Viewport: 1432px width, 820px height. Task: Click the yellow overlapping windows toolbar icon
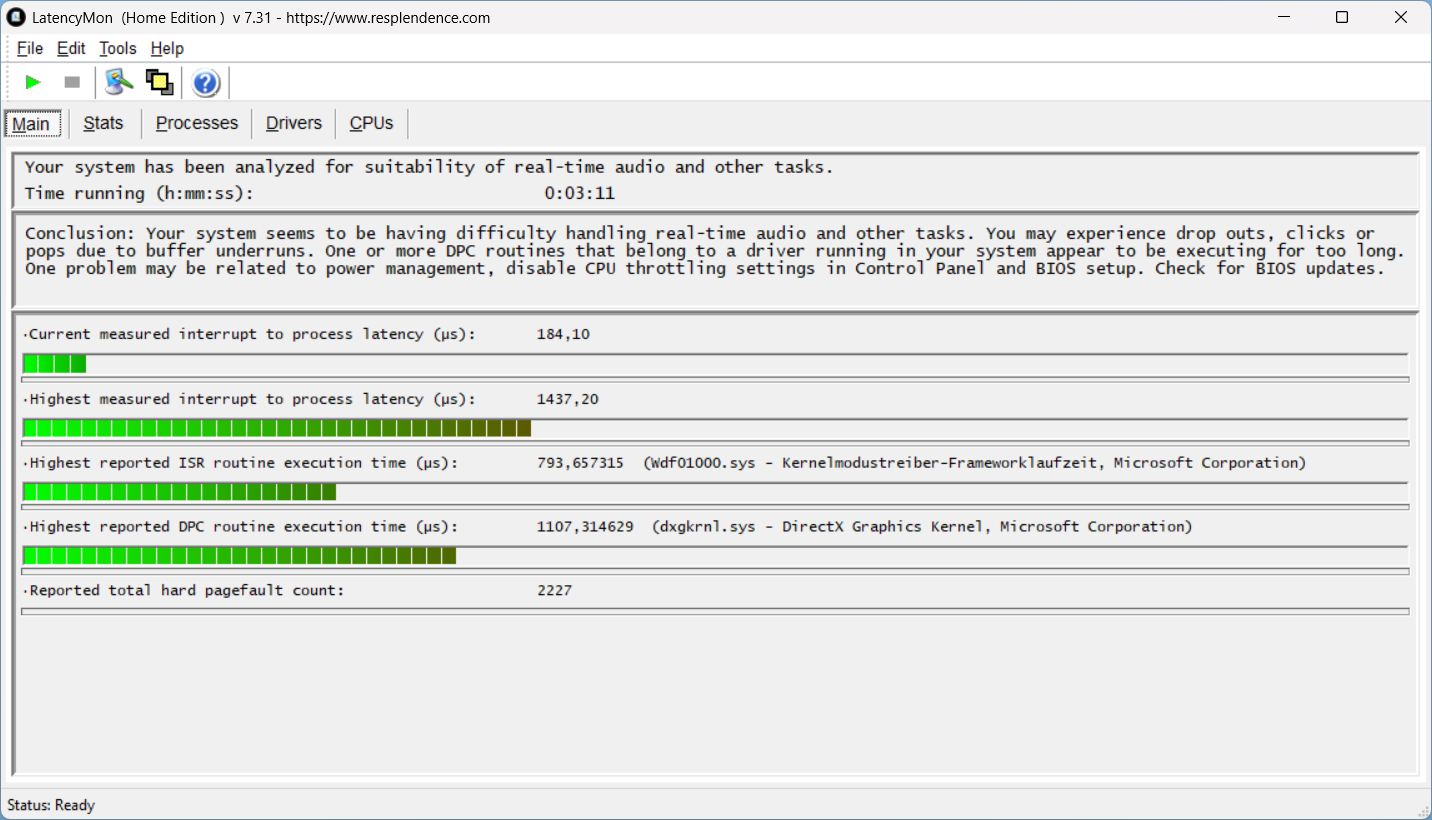coord(159,82)
